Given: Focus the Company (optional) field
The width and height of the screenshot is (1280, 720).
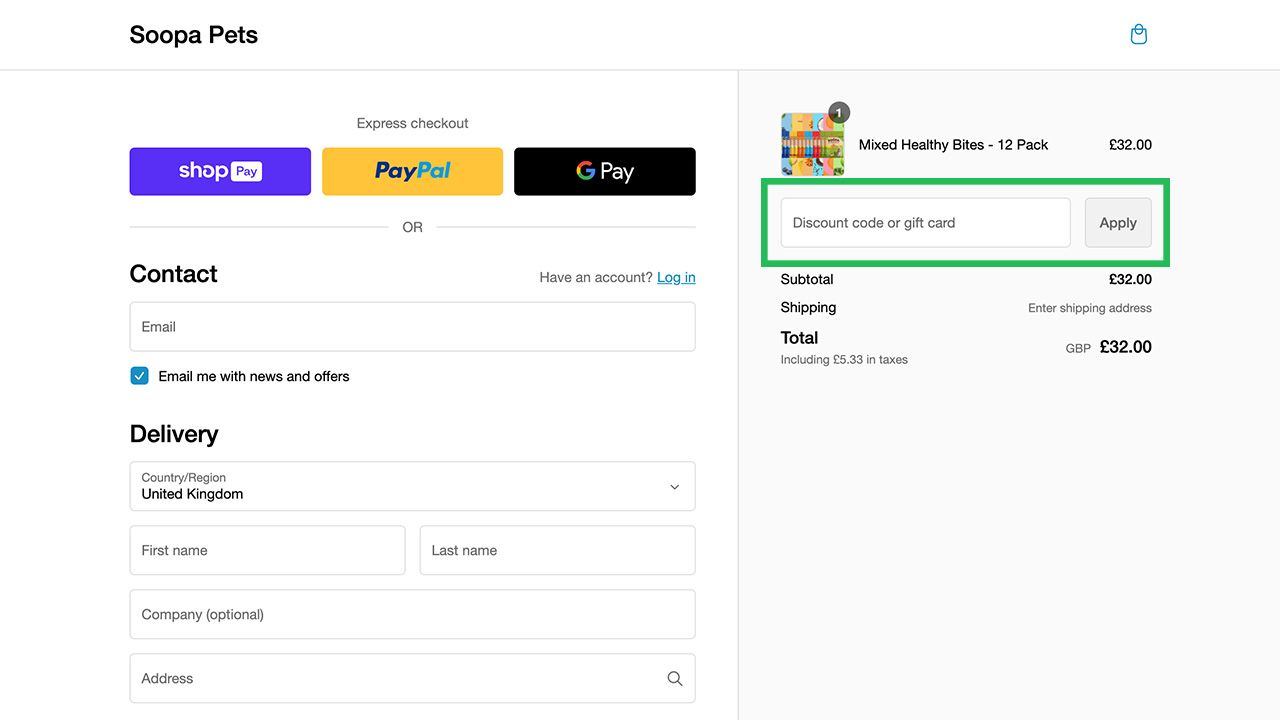Looking at the screenshot, I should point(412,614).
